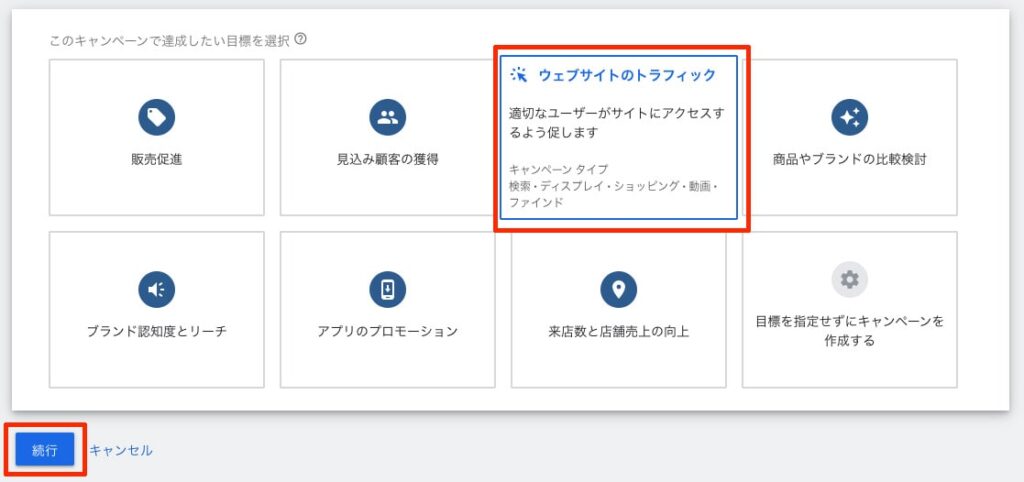Click the このキャンペーンで達成したい目標を選択 heading
This screenshot has width=1024, height=482.
169,40
